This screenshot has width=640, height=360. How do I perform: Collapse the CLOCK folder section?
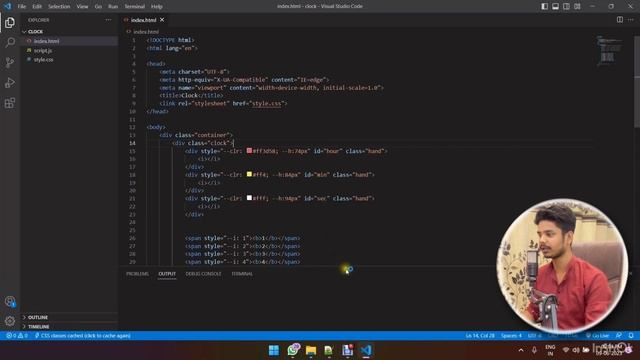tap(69, 31)
